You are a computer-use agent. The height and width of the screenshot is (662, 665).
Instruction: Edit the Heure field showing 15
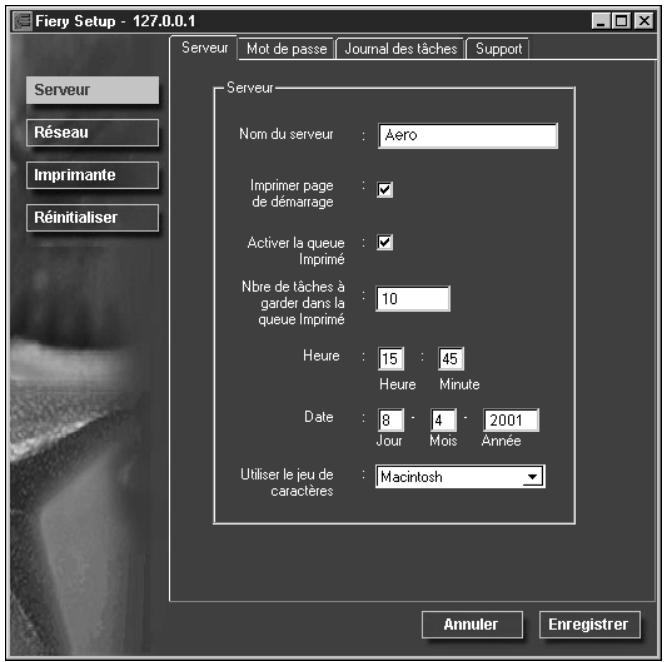pos(391,359)
